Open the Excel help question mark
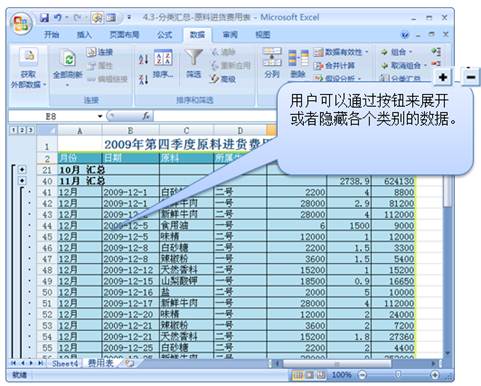 pos(405,35)
